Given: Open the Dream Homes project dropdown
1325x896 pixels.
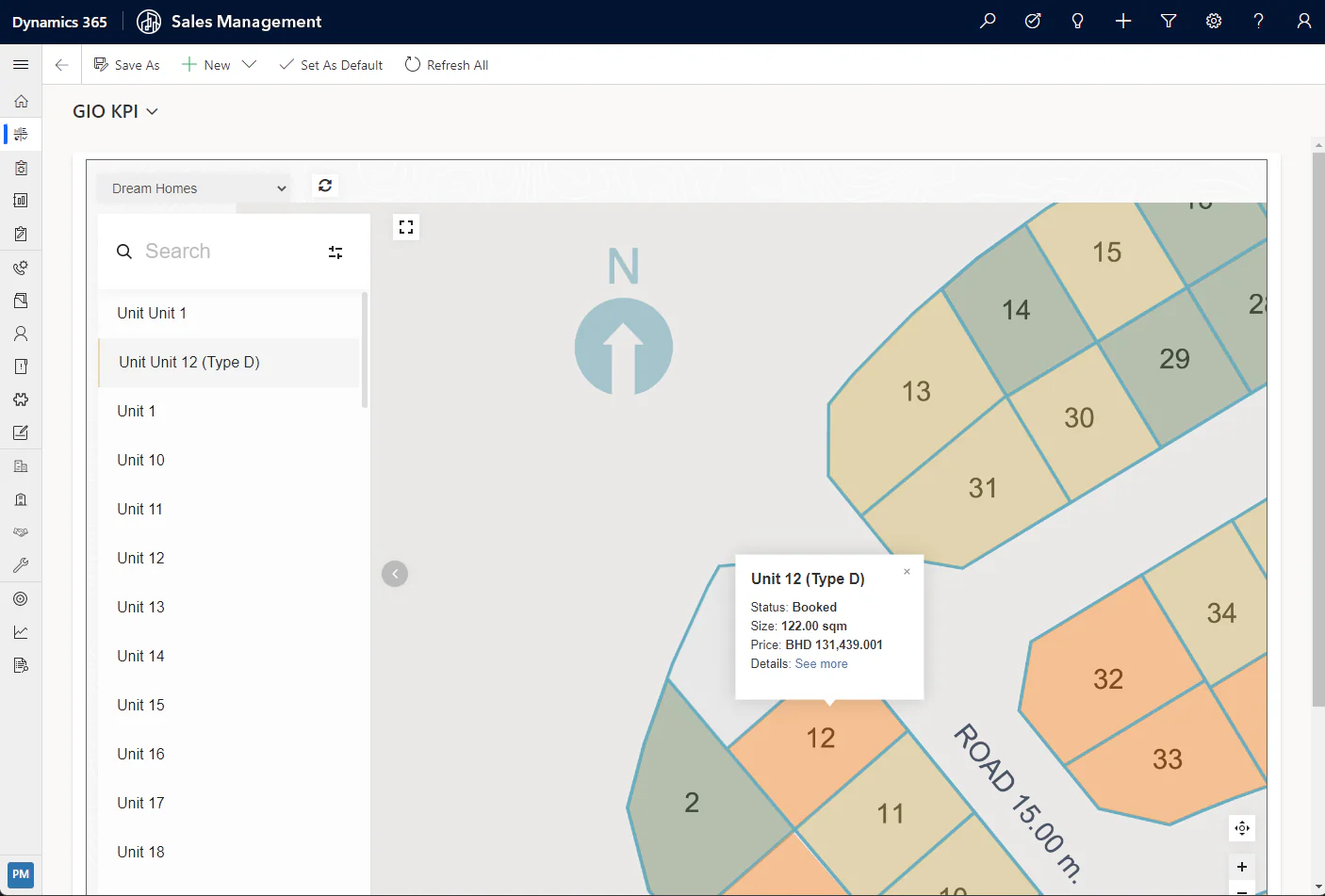Looking at the screenshot, I should click(195, 188).
